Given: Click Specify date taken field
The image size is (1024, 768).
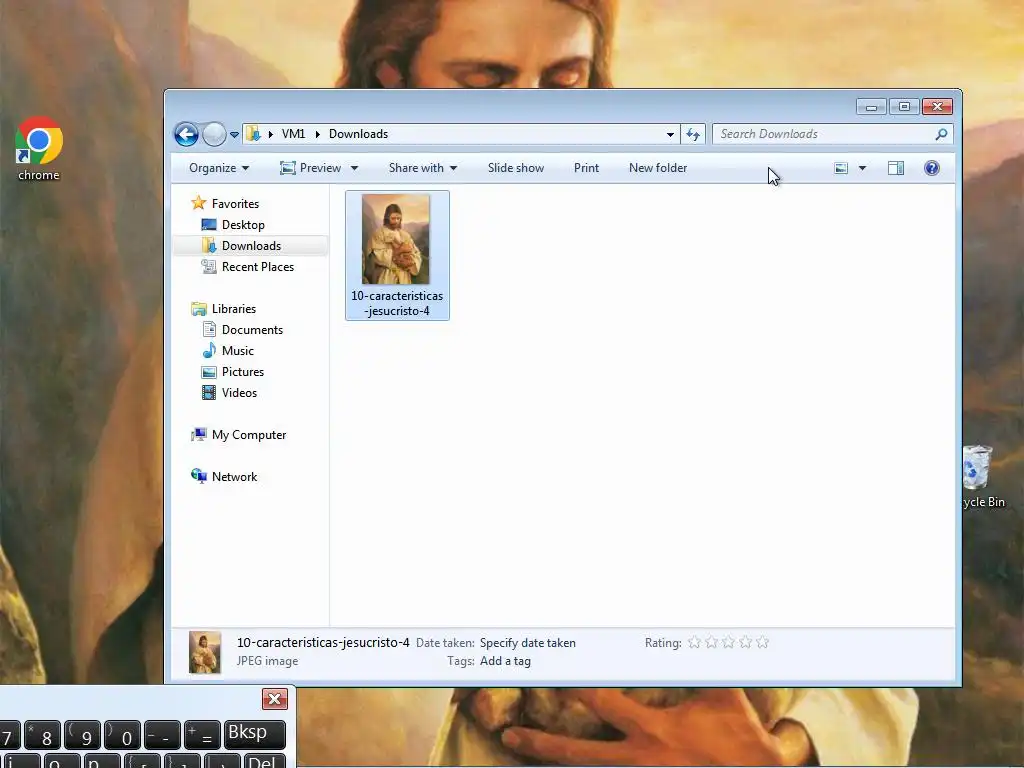Looking at the screenshot, I should tap(528, 643).
